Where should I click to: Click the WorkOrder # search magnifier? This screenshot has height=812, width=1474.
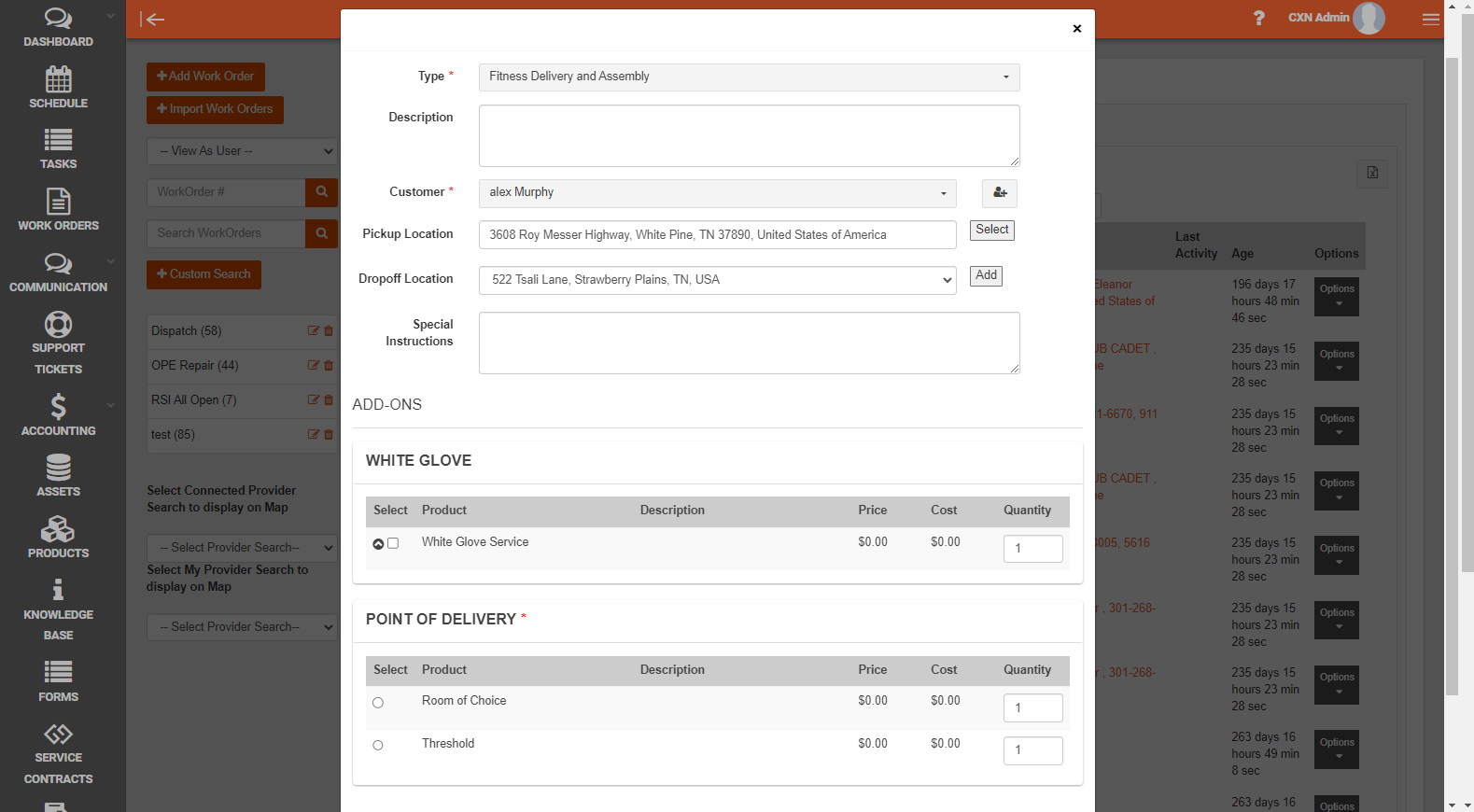click(x=321, y=192)
